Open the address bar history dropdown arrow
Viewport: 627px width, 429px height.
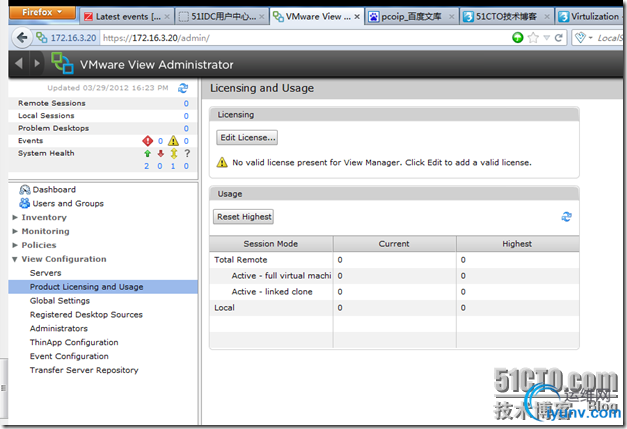(547, 38)
